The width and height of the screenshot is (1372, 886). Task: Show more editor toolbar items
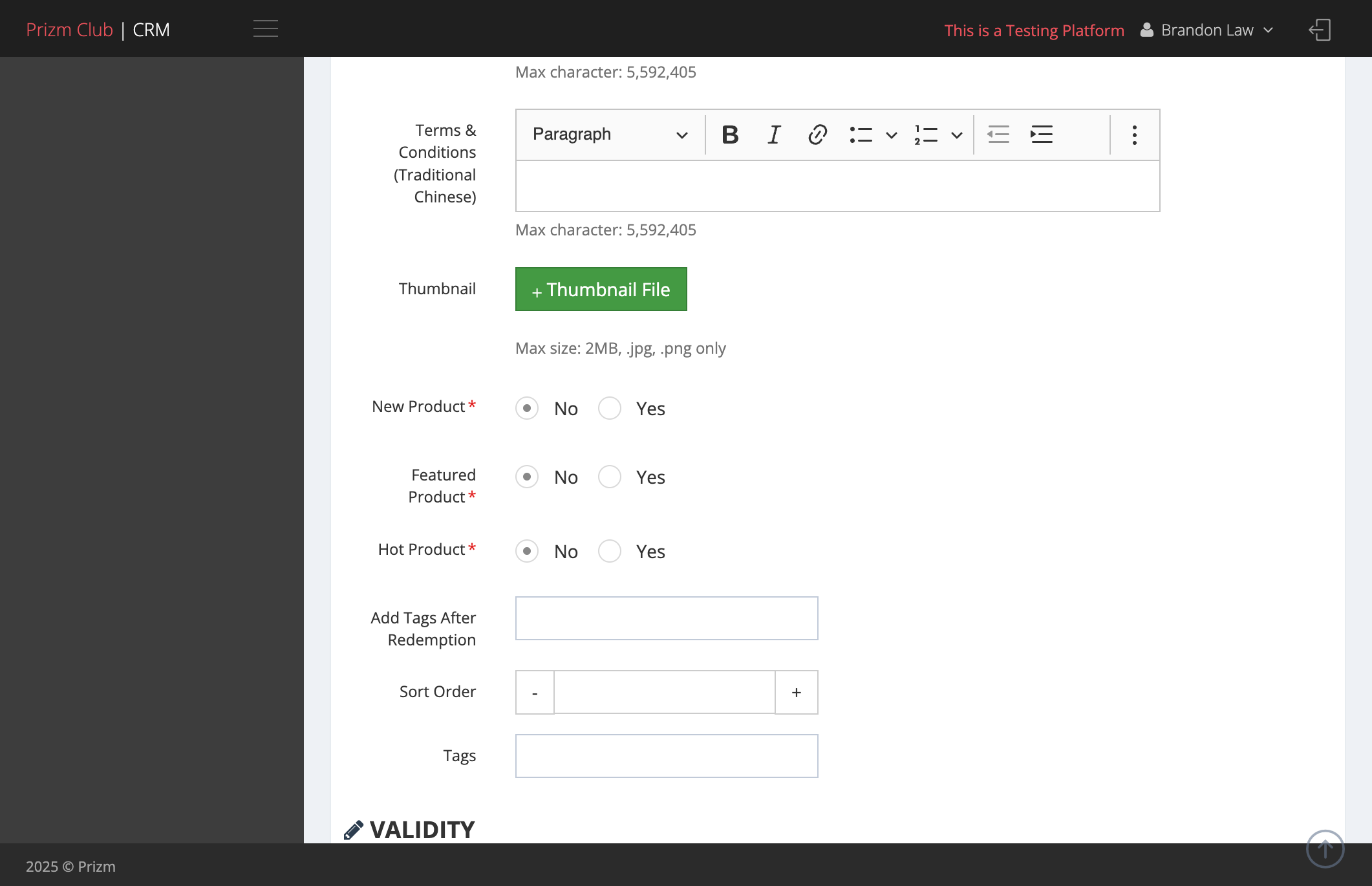(1134, 135)
